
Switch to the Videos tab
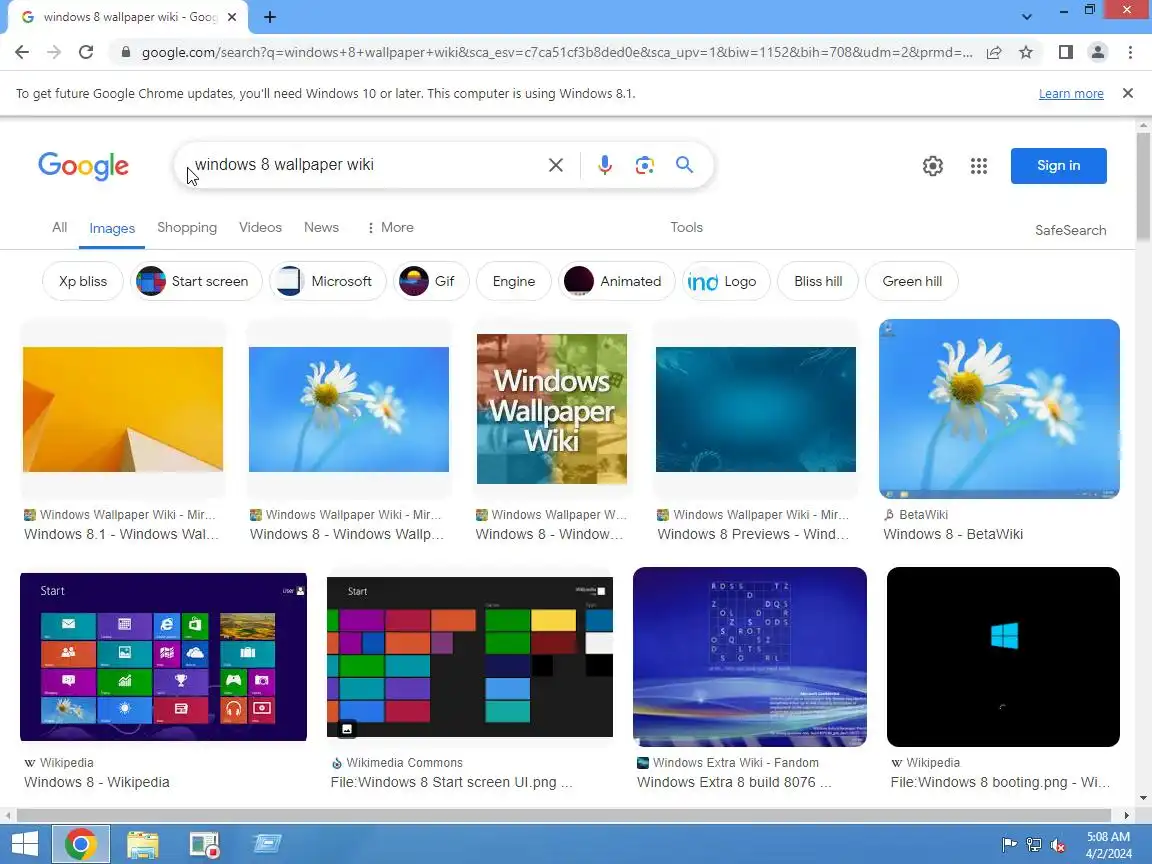(x=260, y=228)
